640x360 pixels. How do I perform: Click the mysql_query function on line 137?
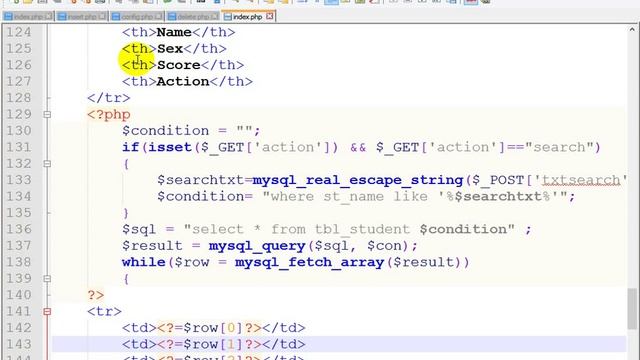point(257,246)
